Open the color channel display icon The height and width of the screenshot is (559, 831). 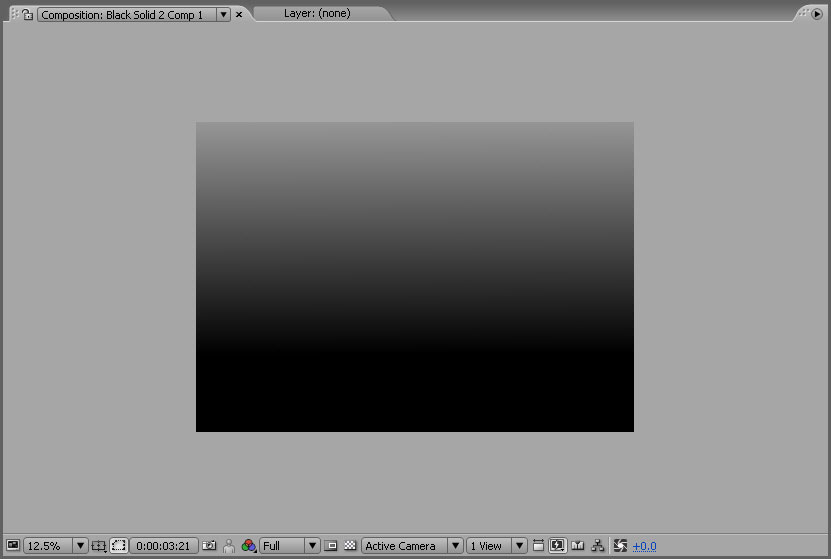click(248, 545)
